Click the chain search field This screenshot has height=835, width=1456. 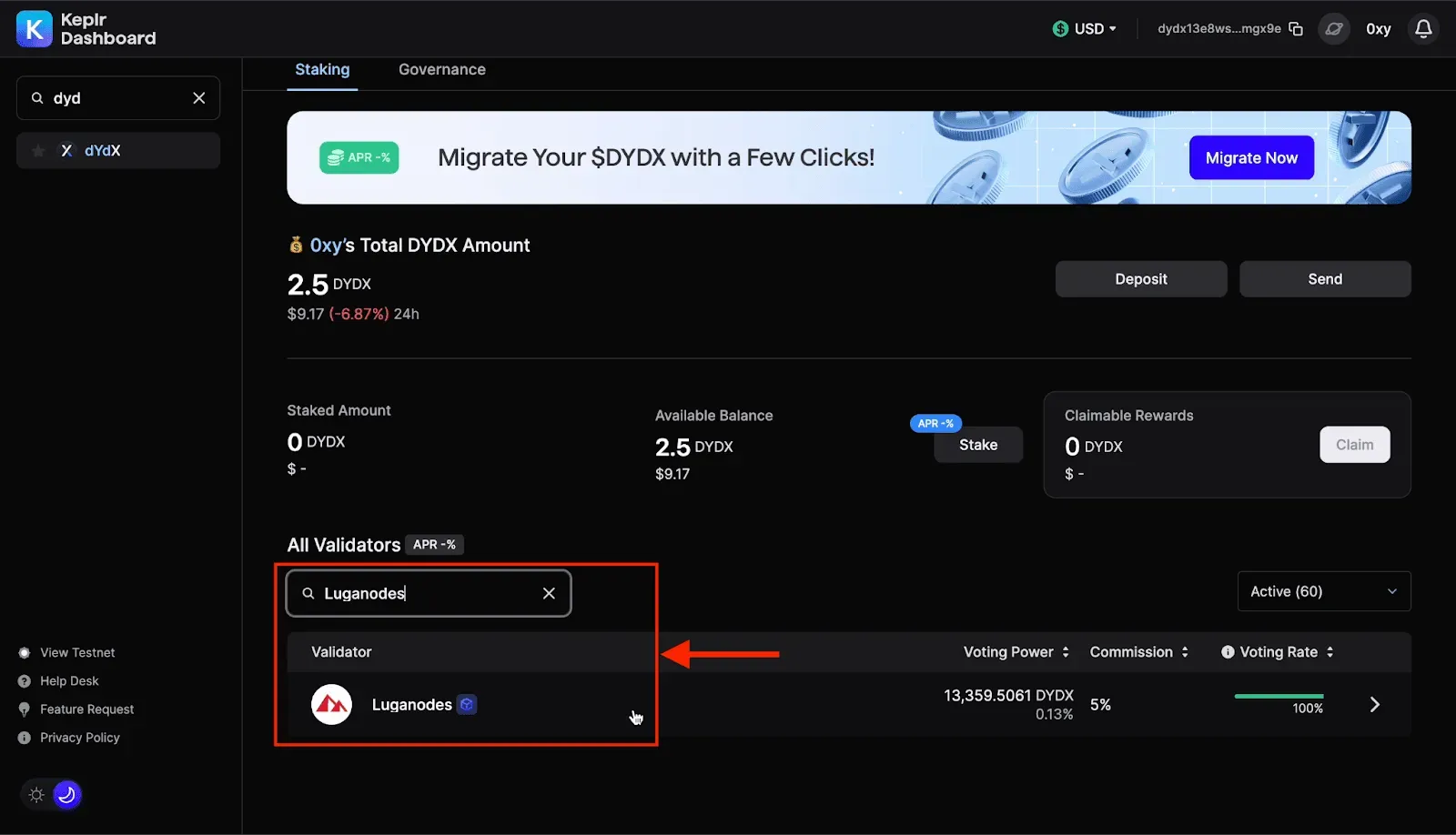tap(118, 98)
